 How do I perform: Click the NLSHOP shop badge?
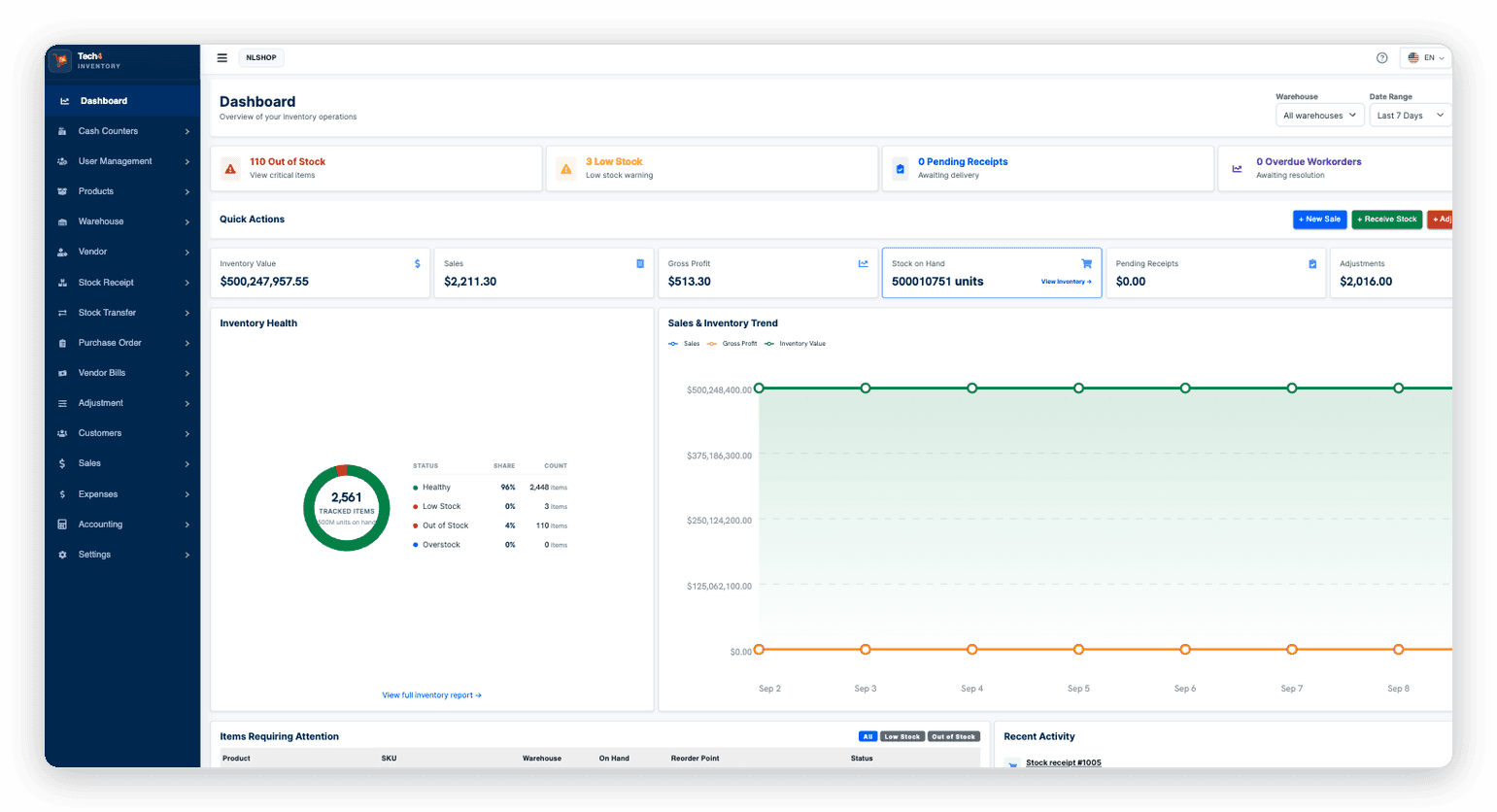(x=260, y=58)
